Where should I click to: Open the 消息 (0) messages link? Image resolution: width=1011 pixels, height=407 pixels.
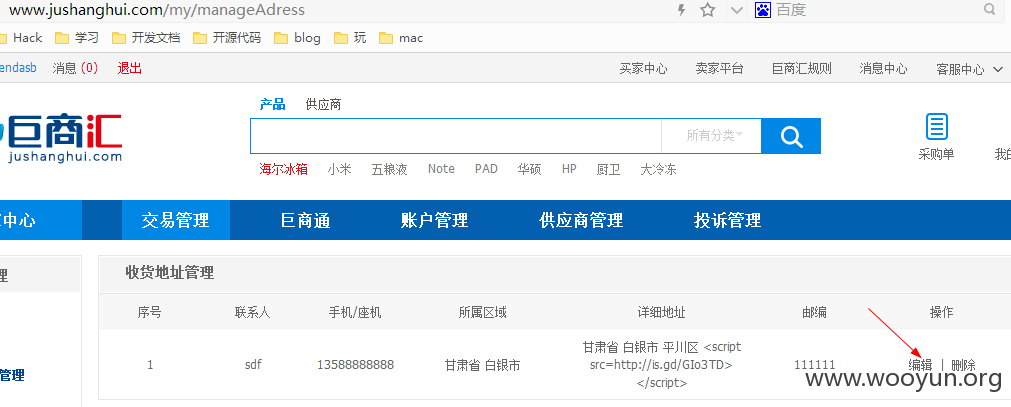75,68
